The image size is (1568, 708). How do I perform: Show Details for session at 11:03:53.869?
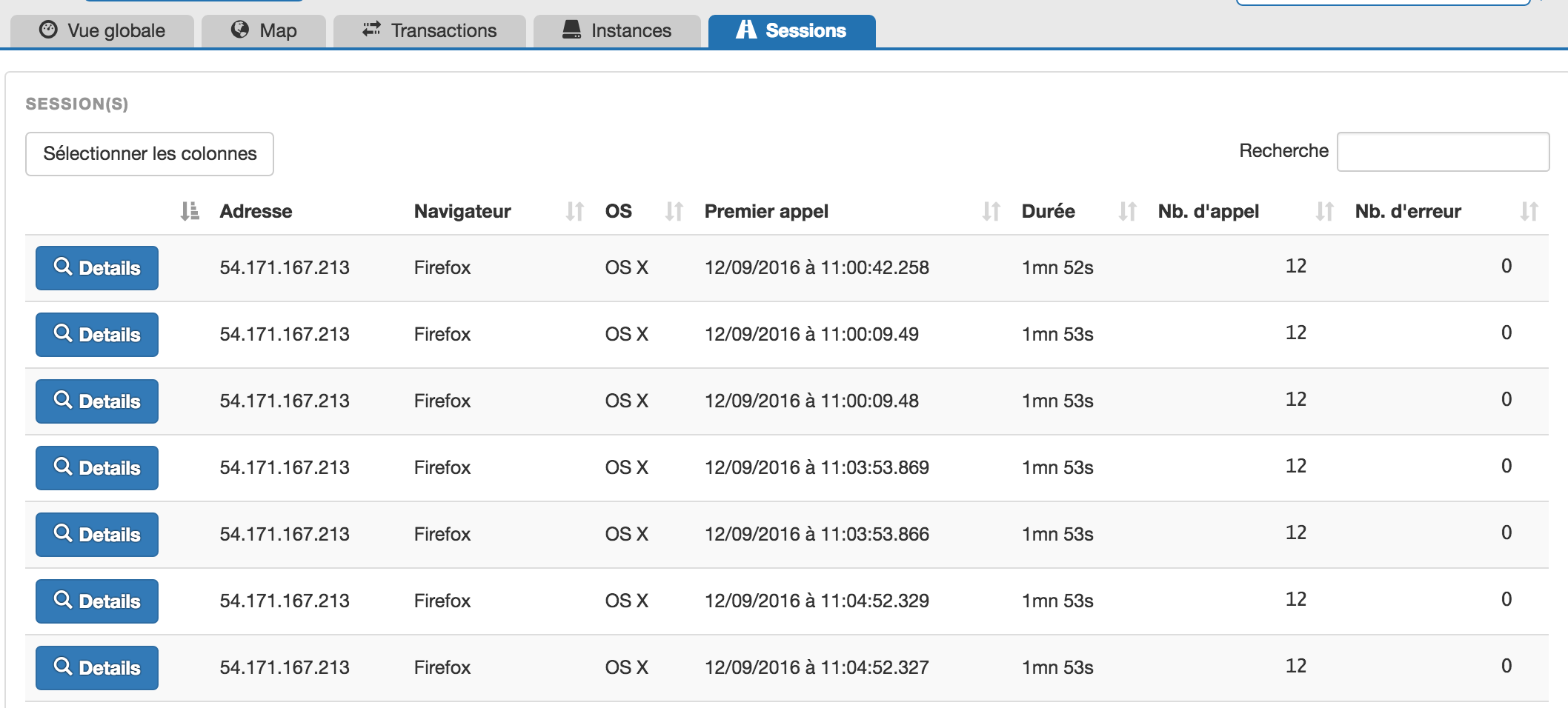point(97,468)
